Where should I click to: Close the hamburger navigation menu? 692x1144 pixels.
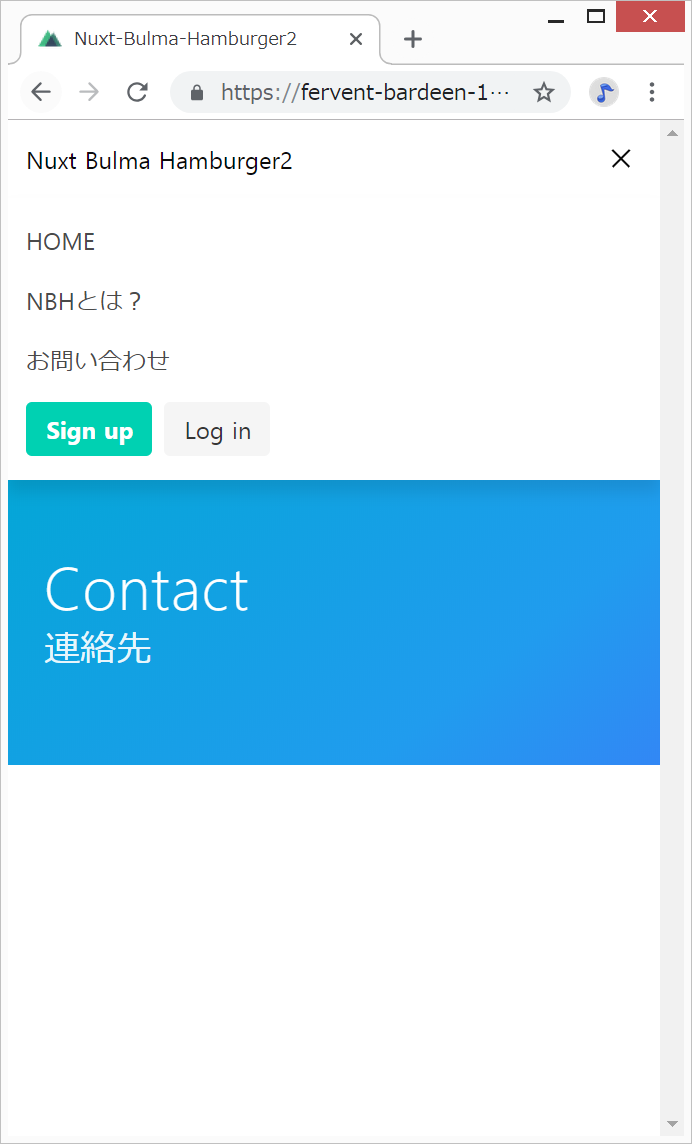[620, 159]
